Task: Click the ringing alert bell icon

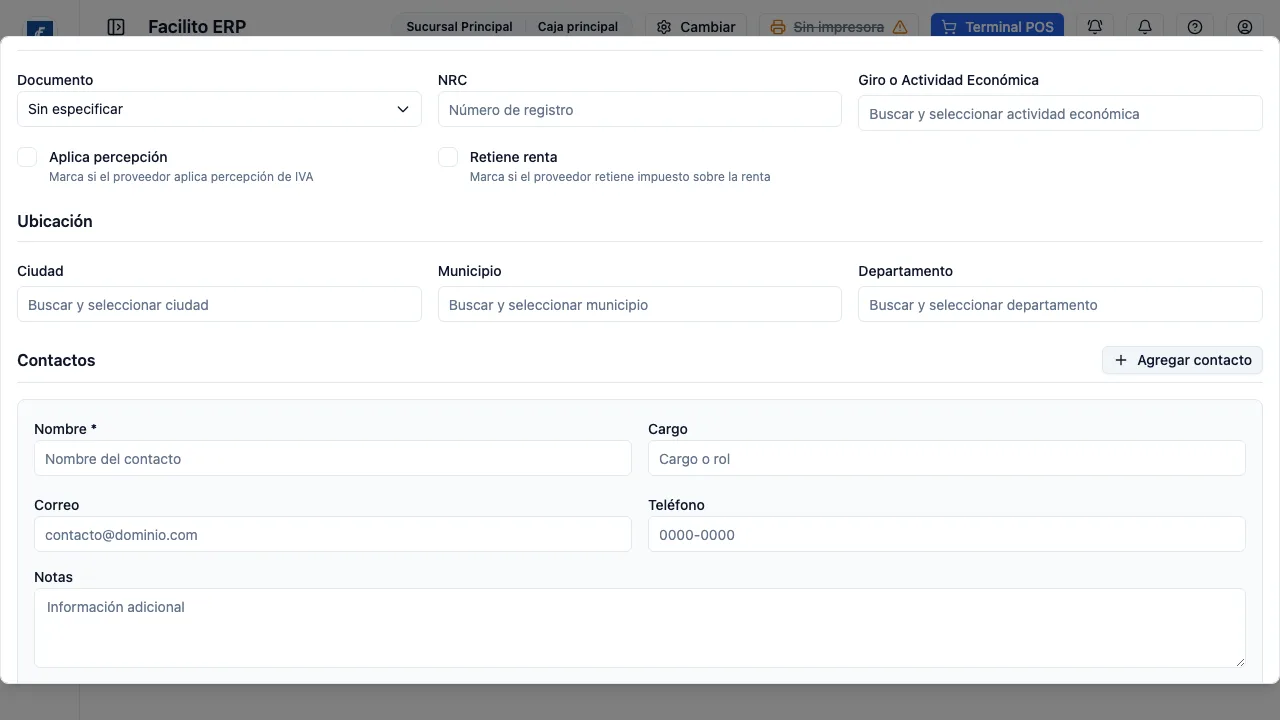Action: tap(1095, 27)
